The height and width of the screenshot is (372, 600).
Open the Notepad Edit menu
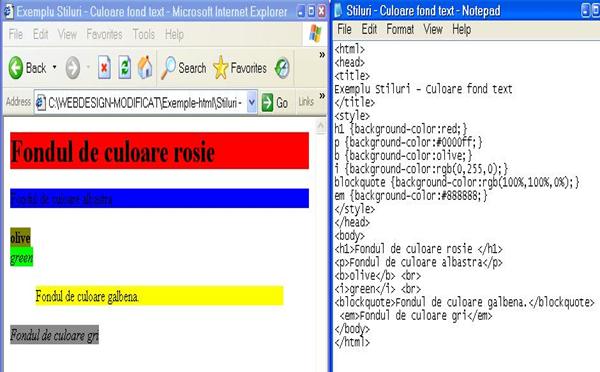369,29
